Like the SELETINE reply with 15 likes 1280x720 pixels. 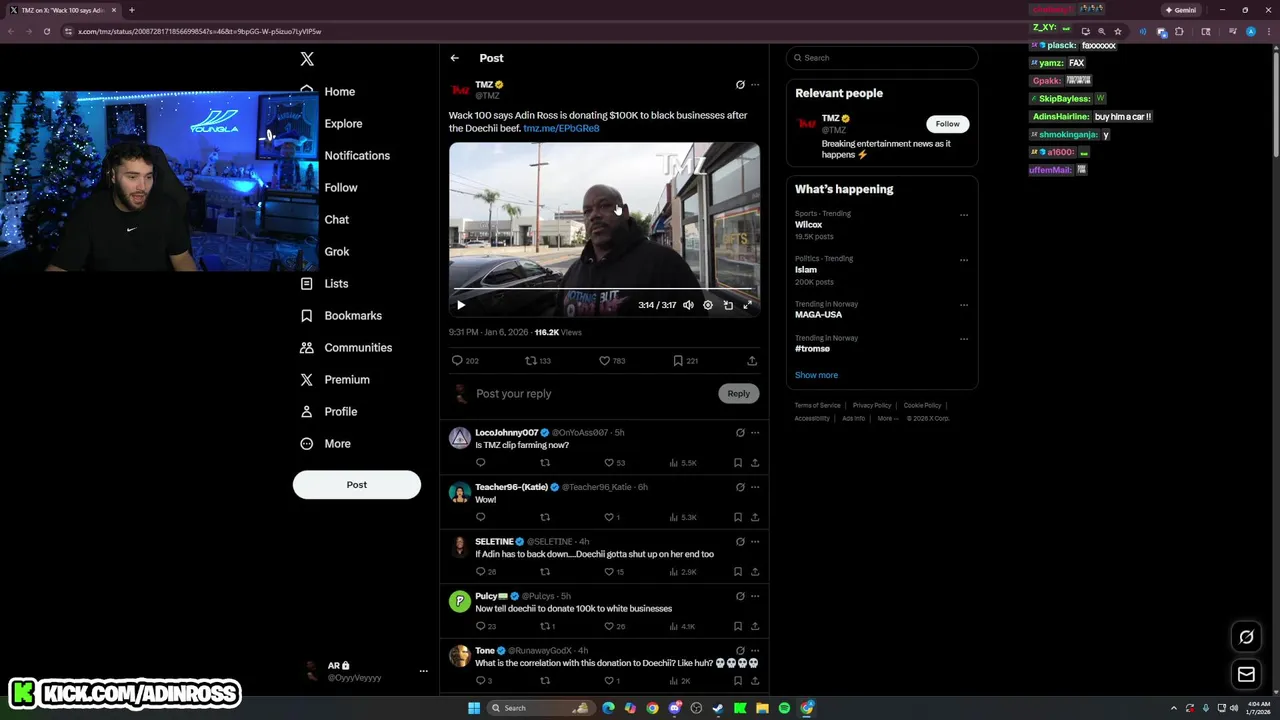tap(614, 572)
